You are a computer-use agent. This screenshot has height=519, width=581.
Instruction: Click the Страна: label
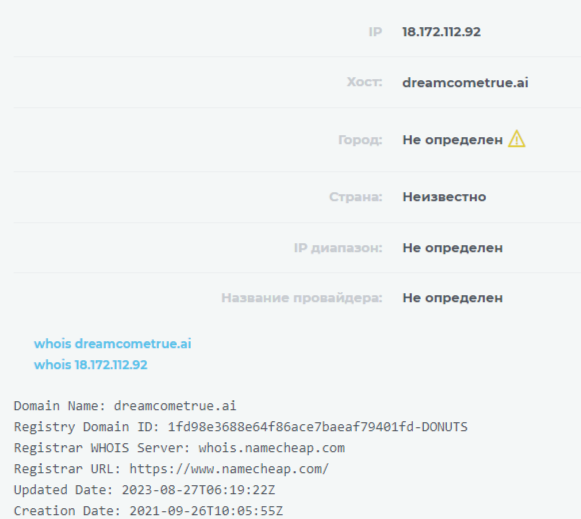(x=355, y=197)
